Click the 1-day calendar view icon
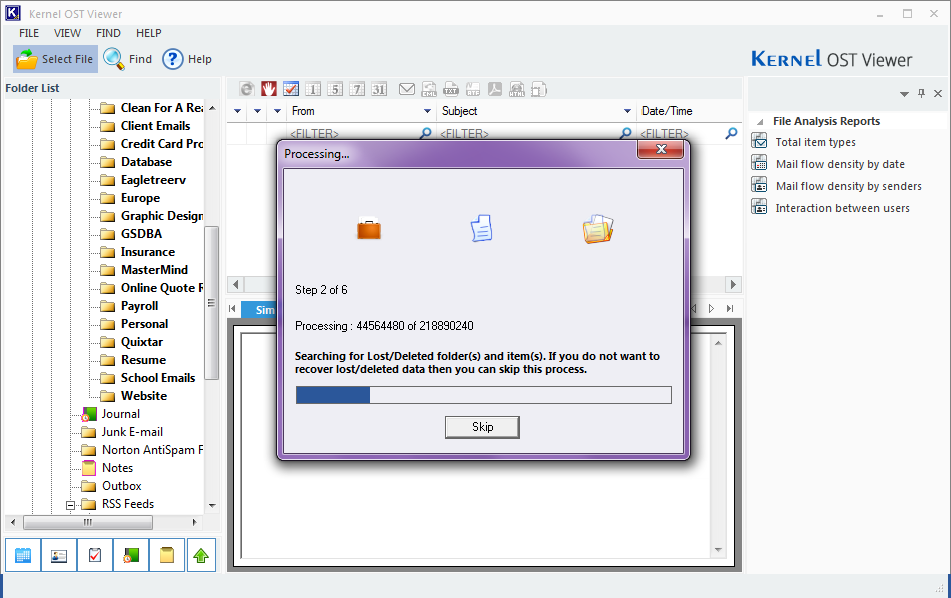 (x=313, y=89)
